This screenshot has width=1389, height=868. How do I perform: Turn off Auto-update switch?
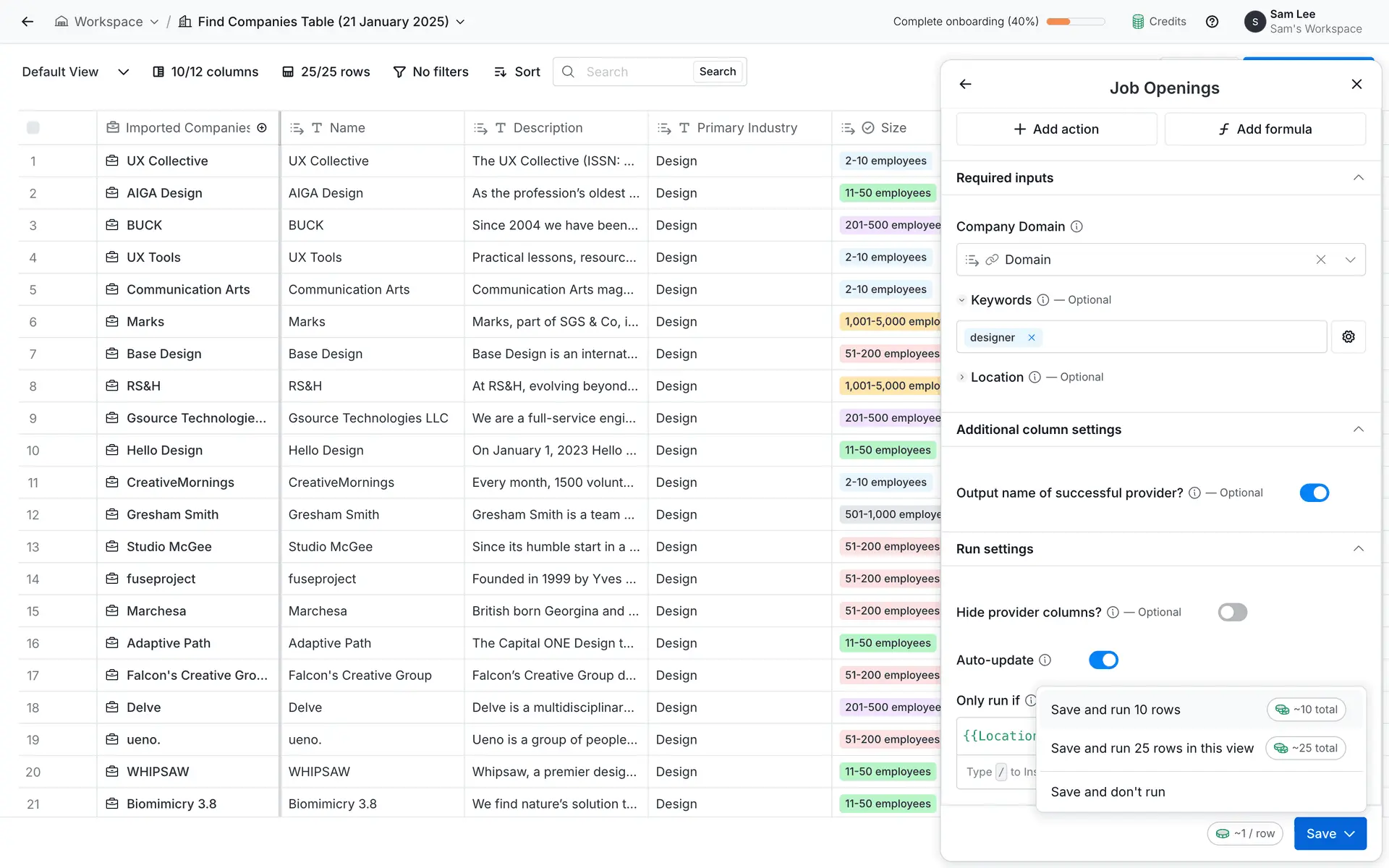pos(1103,660)
